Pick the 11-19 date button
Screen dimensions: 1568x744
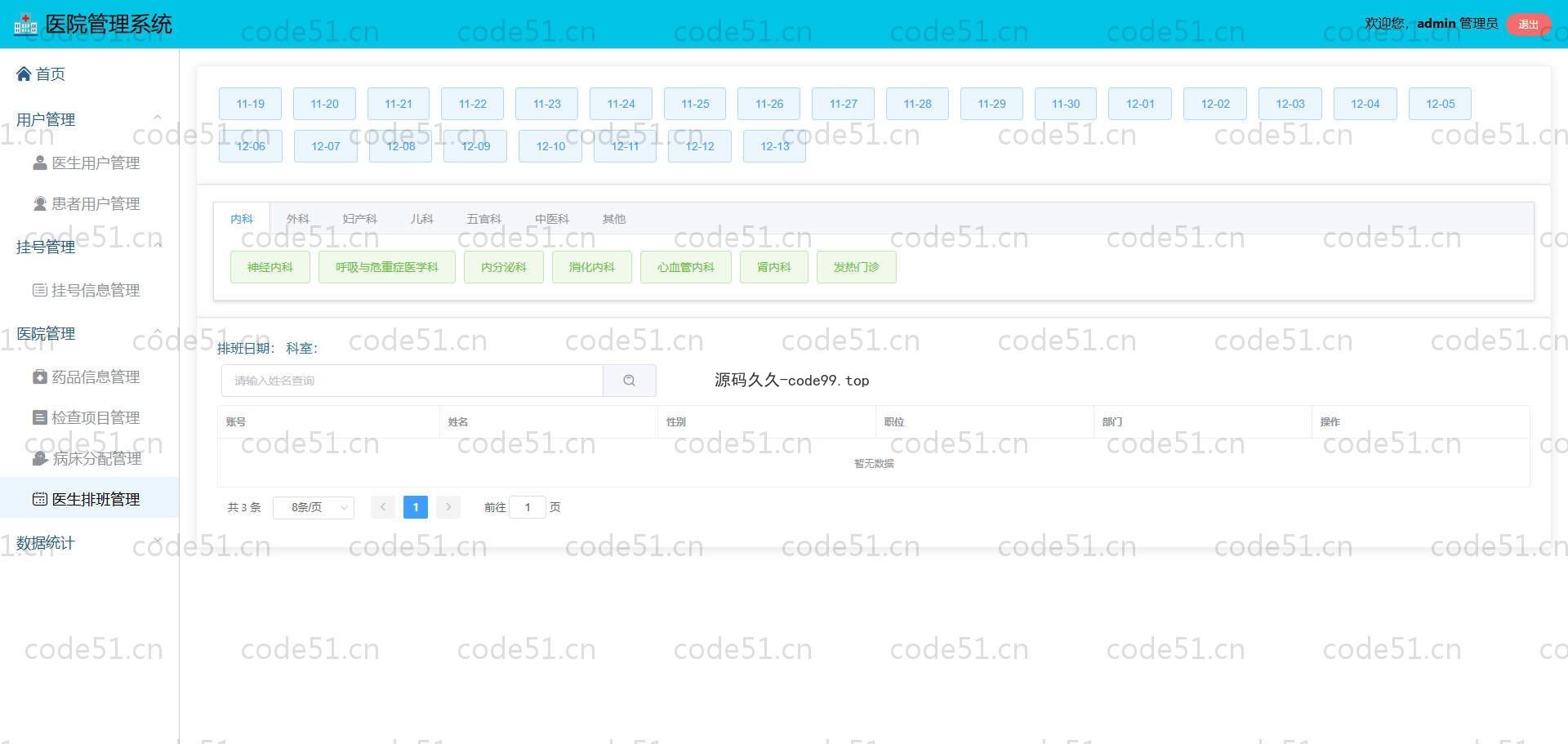pyautogui.click(x=251, y=104)
